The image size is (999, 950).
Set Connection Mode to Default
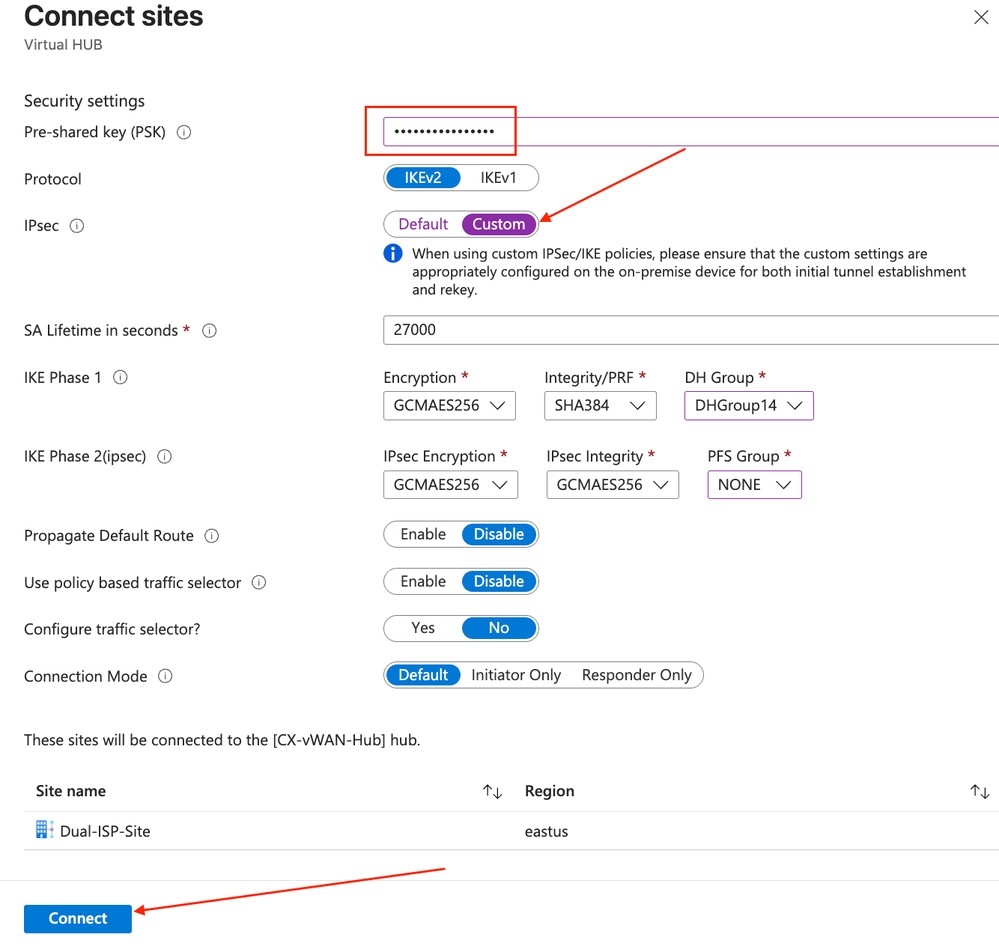tap(423, 675)
